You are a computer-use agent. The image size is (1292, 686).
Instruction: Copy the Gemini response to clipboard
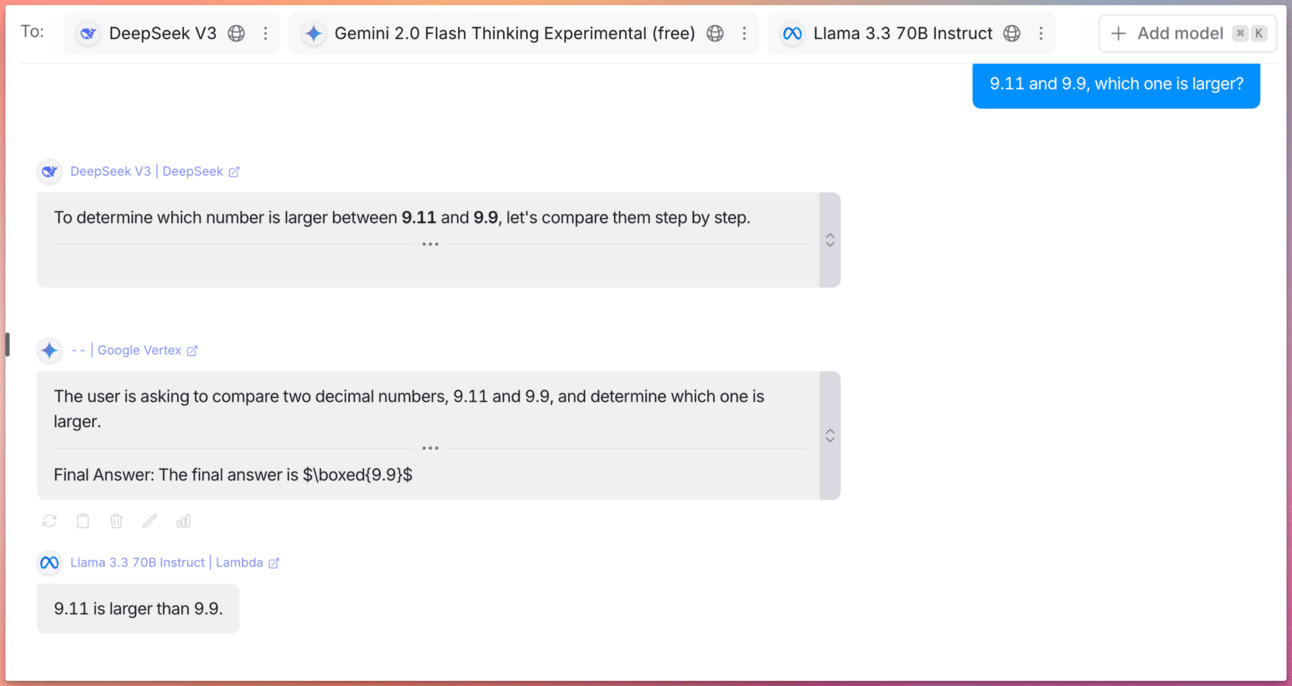point(83,521)
